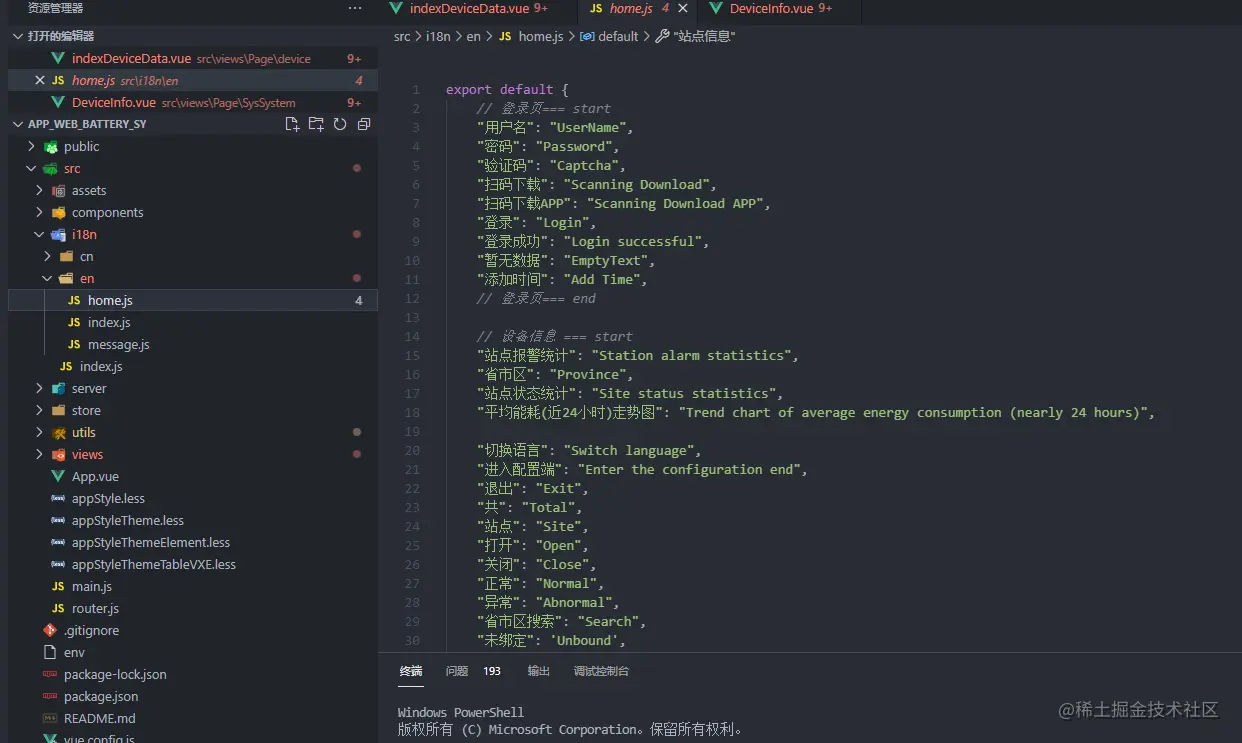Image resolution: width=1242 pixels, height=743 pixels.
Task: Click the git icon beside .gitignore
Action: (50, 630)
